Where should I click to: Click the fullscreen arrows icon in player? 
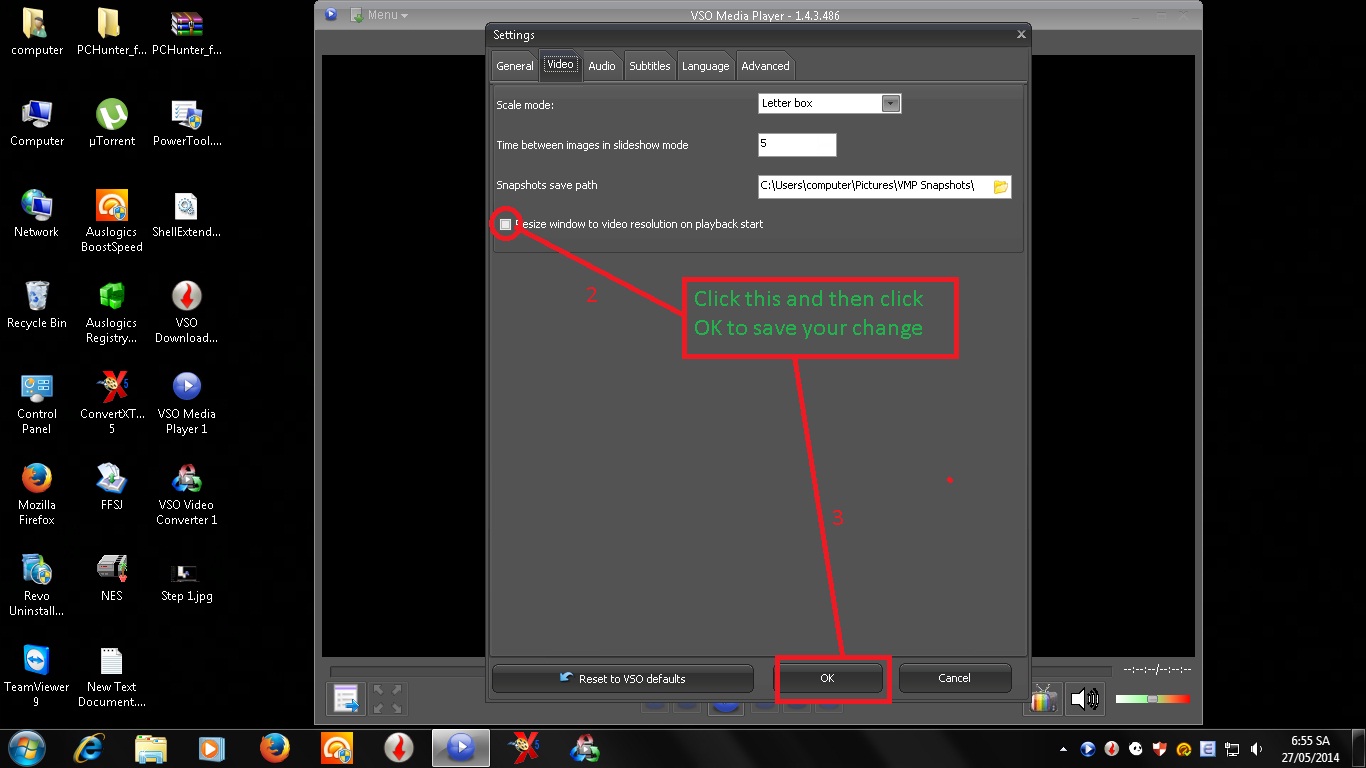pyautogui.click(x=388, y=698)
